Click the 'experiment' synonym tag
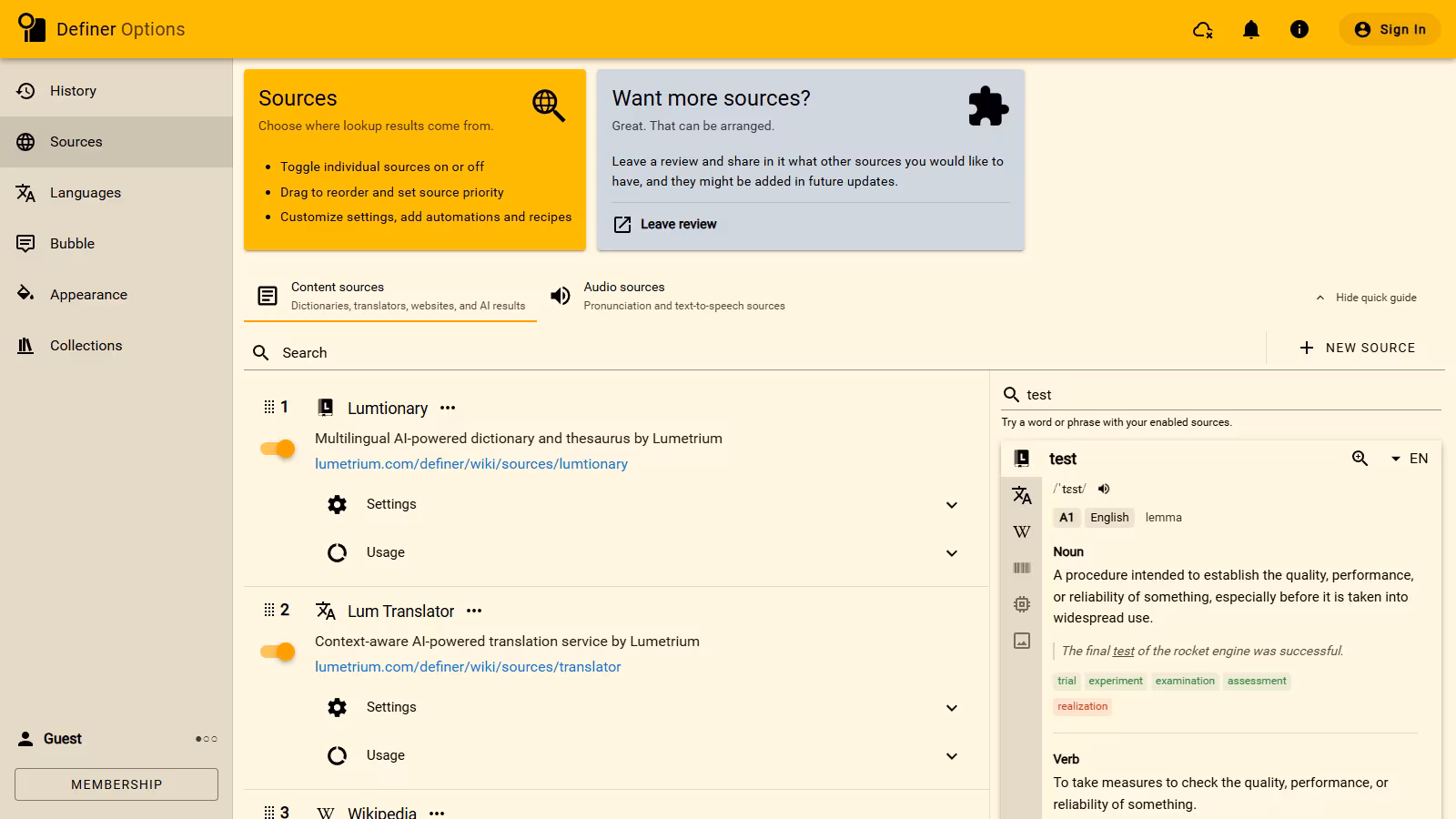The height and width of the screenshot is (819, 1456). [1116, 681]
